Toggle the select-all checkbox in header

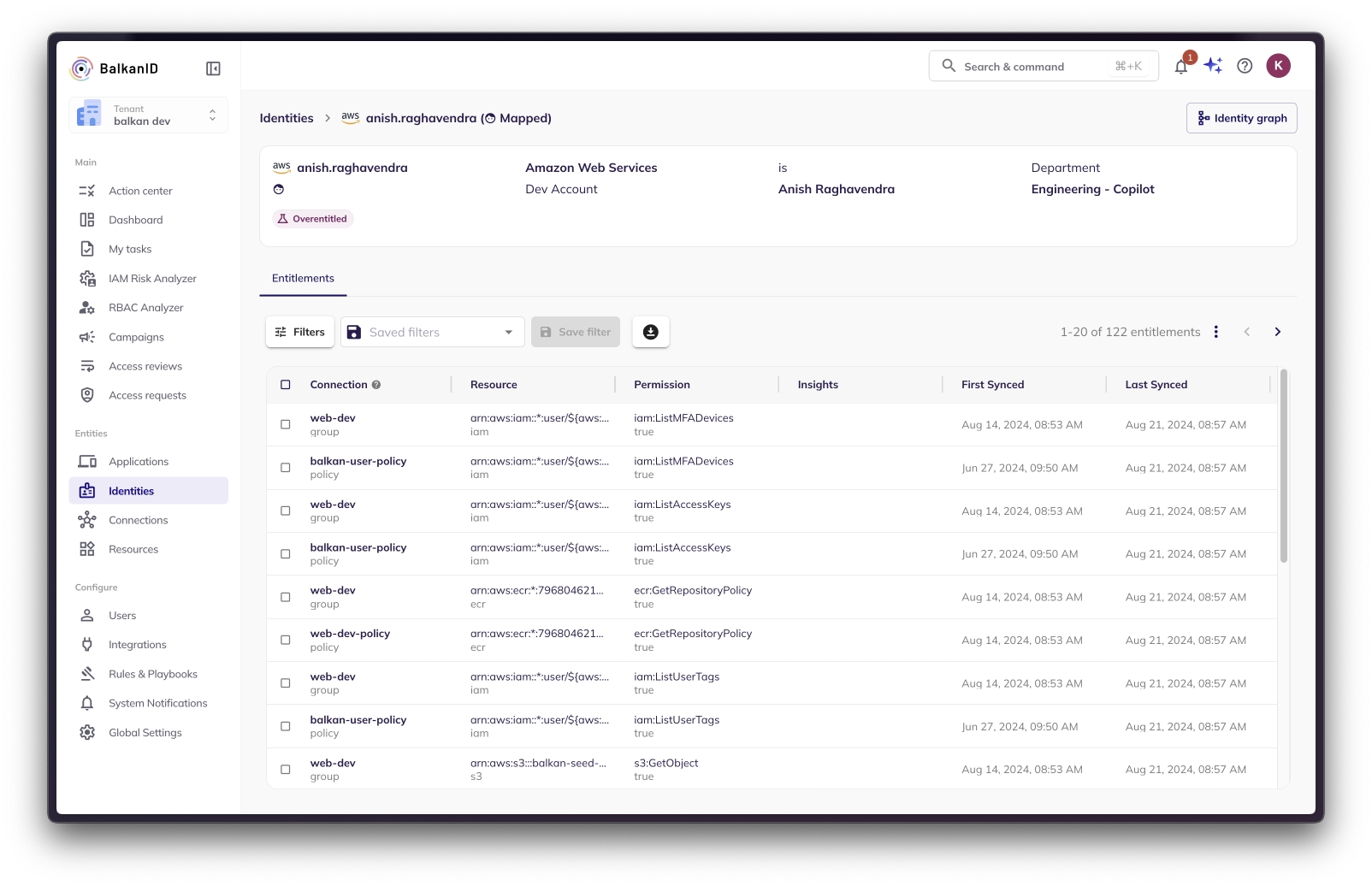point(286,385)
